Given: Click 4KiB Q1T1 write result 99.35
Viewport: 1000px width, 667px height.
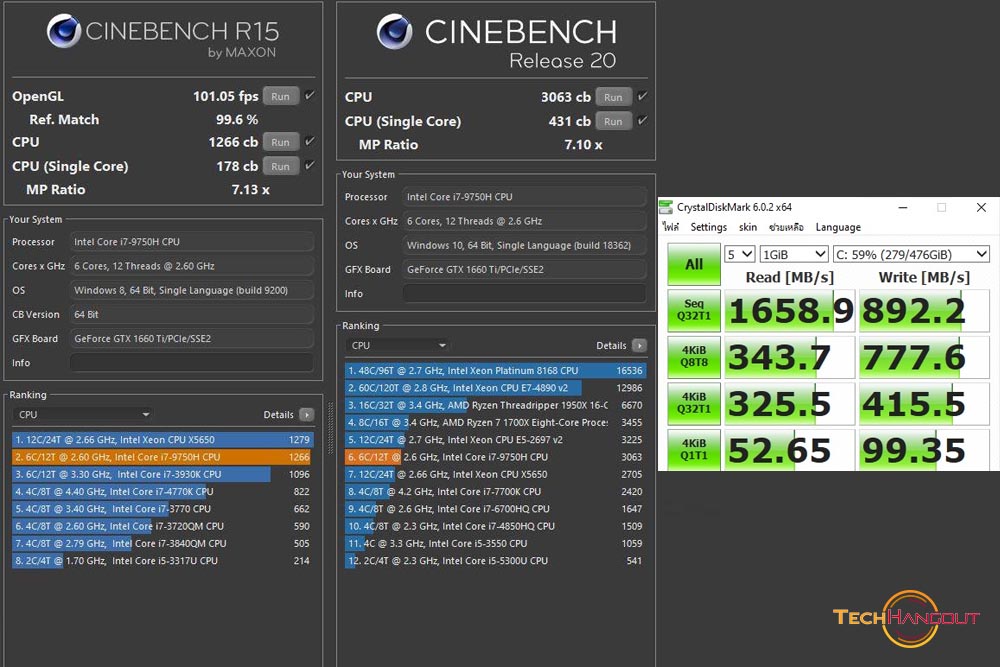Looking at the screenshot, I should point(924,450).
